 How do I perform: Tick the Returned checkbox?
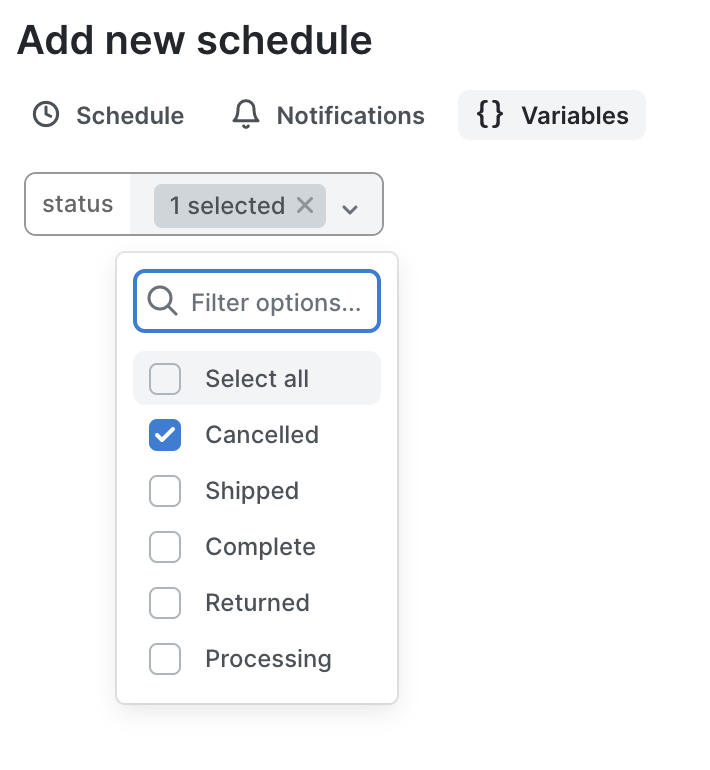coord(165,603)
